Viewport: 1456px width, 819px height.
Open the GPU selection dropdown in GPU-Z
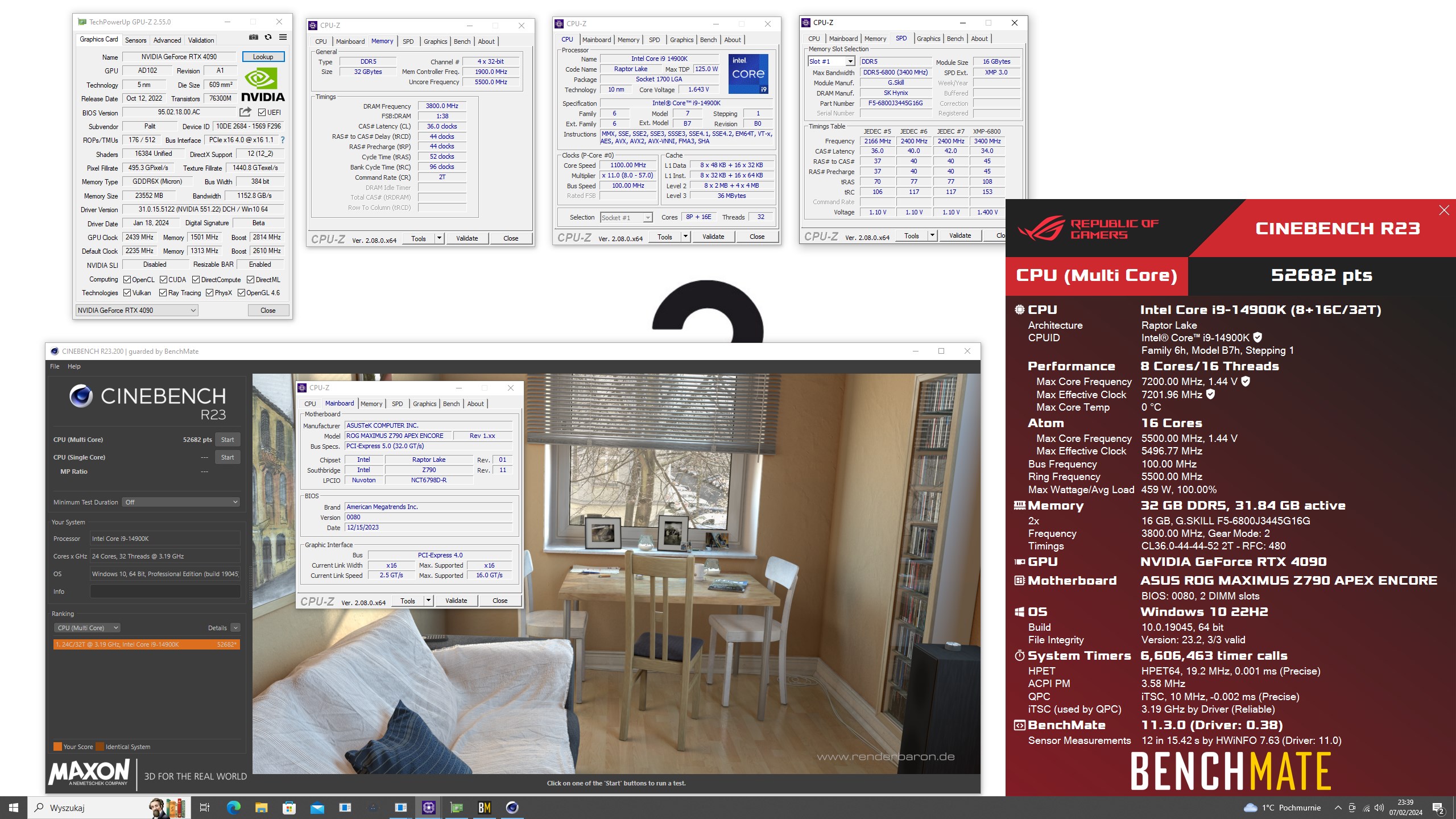136,311
